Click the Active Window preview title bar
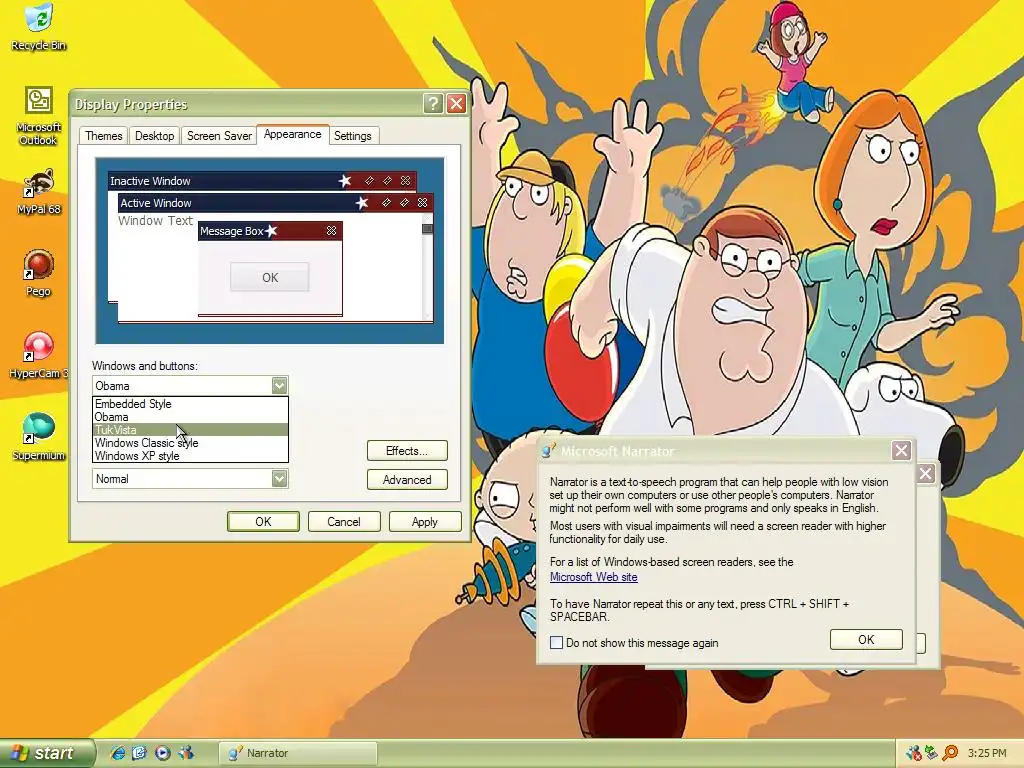The image size is (1024, 768). coord(275,202)
